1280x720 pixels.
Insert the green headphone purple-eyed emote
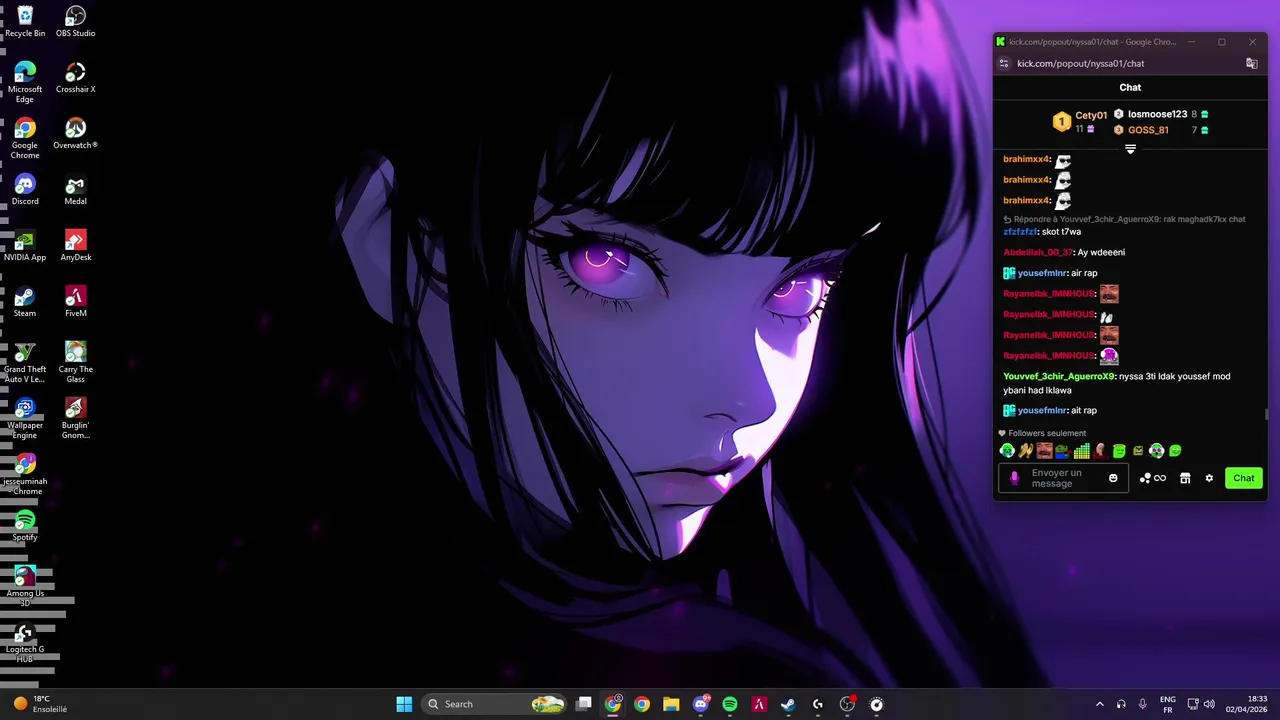pyautogui.click(x=1156, y=451)
